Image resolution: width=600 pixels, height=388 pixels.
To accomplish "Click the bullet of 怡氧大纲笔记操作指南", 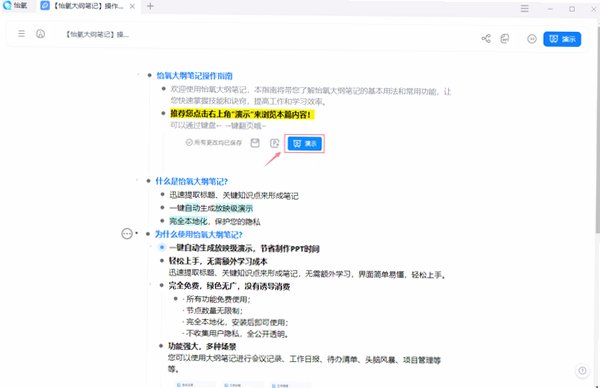I will click(150, 75).
